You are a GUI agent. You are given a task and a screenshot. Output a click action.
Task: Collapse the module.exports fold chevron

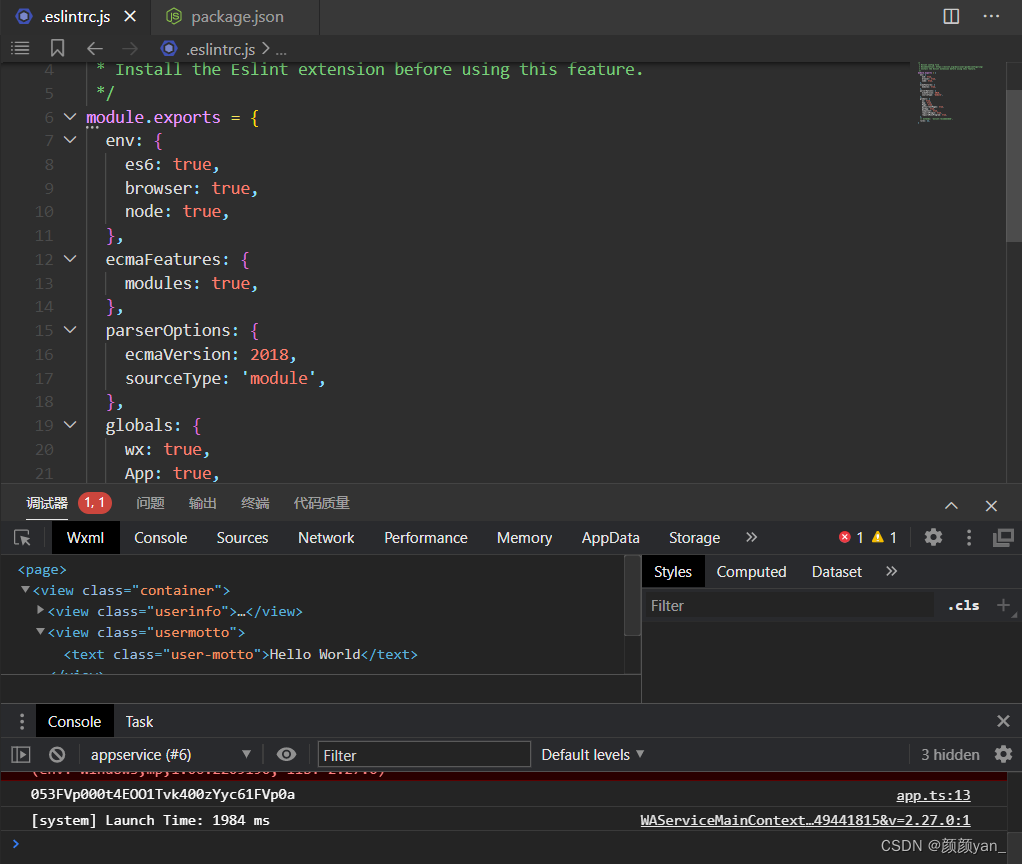(x=70, y=117)
